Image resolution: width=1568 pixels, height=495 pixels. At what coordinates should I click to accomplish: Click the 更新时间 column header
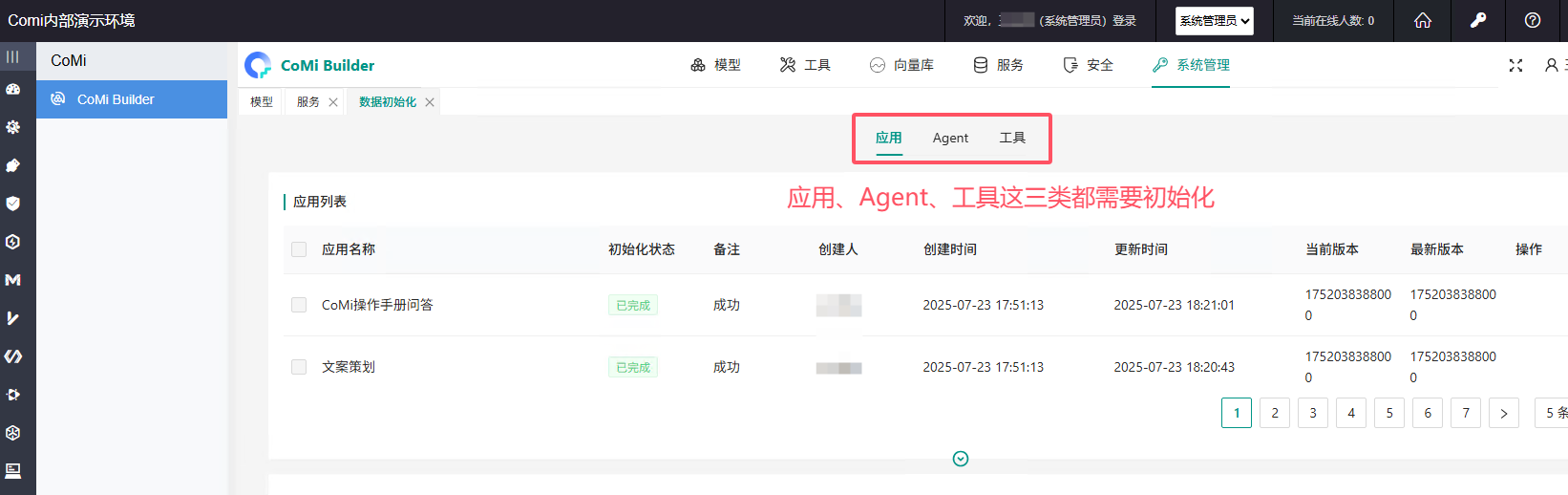(x=1141, y=249)
